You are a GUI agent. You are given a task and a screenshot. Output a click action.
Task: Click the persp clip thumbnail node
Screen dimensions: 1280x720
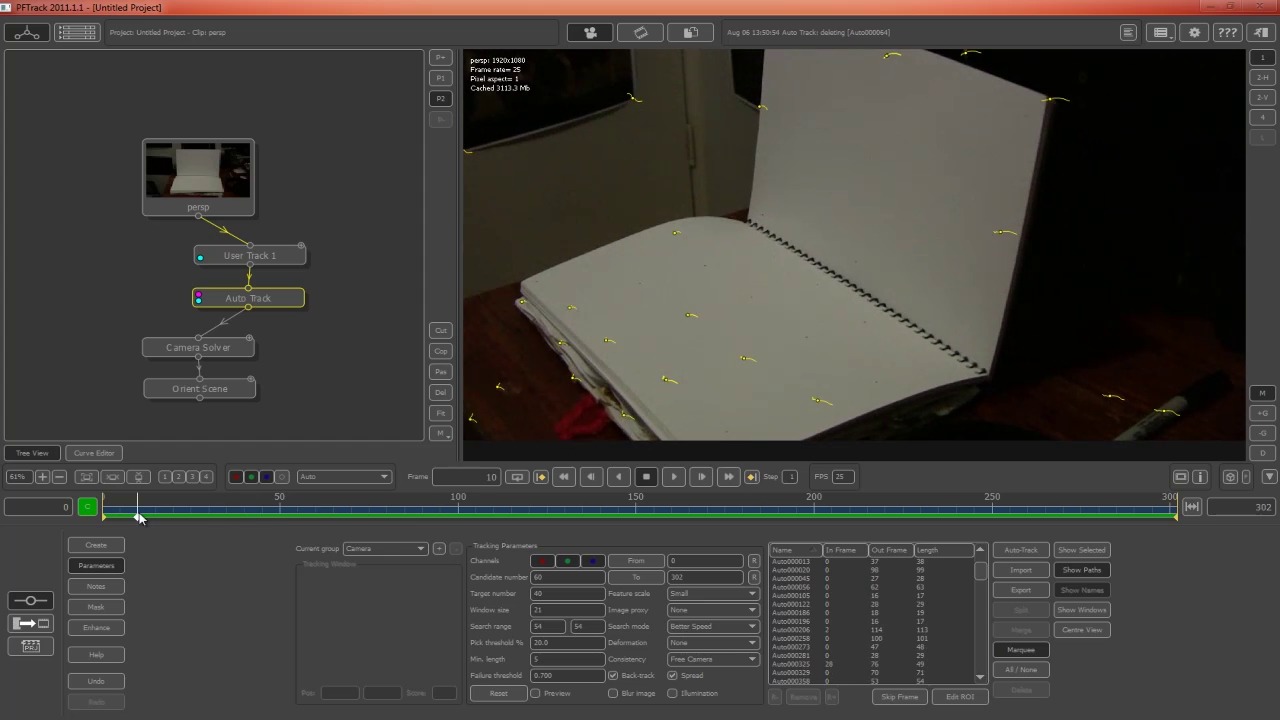tap(198, 177)
